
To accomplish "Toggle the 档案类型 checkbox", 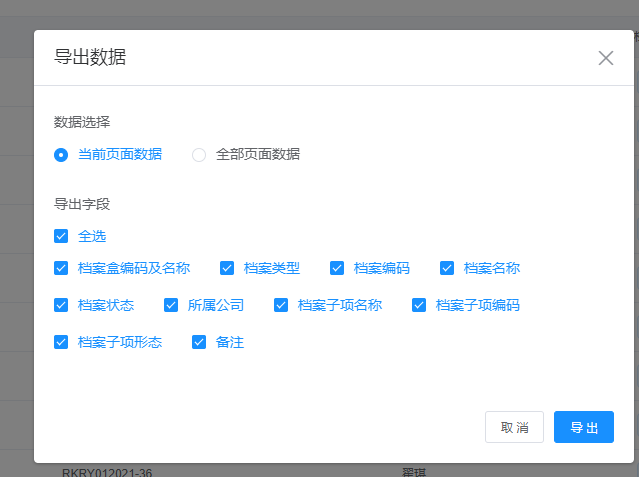I will 227,268.
